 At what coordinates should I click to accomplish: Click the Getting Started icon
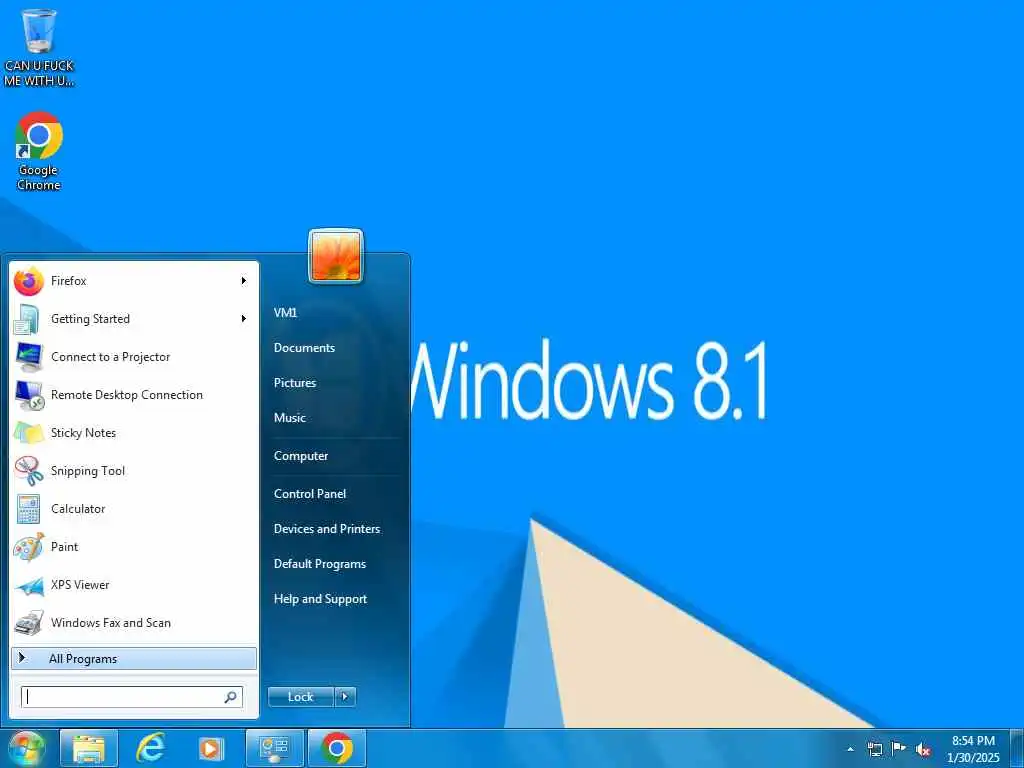(28, 319)
